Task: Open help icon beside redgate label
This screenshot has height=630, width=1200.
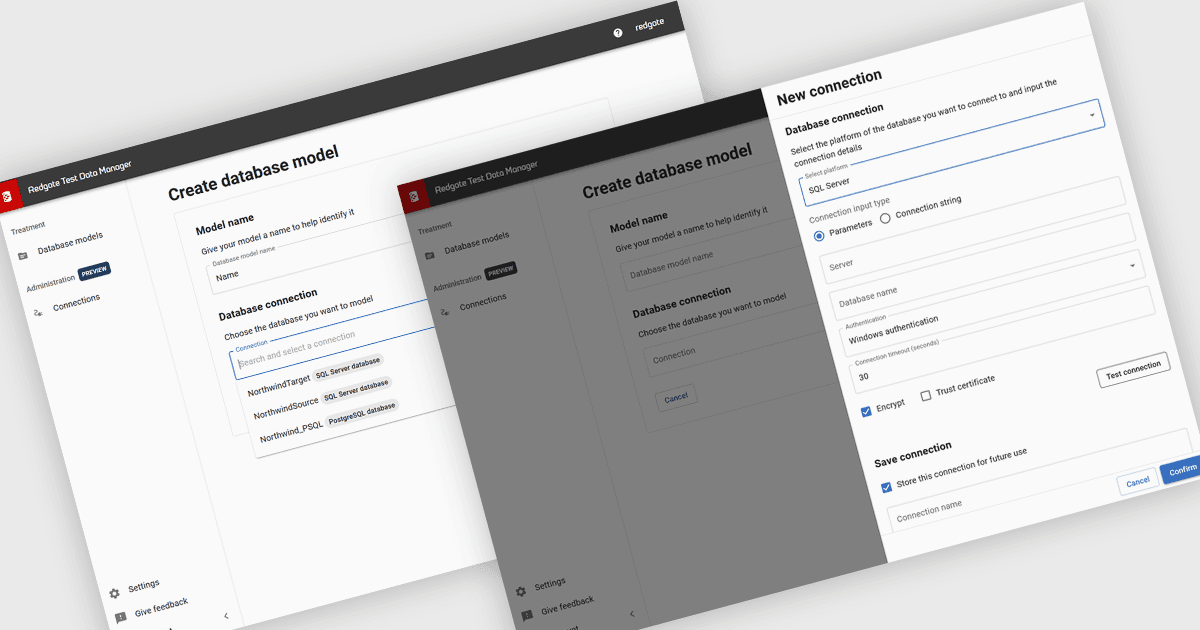Action: click(x=617, y=33)
